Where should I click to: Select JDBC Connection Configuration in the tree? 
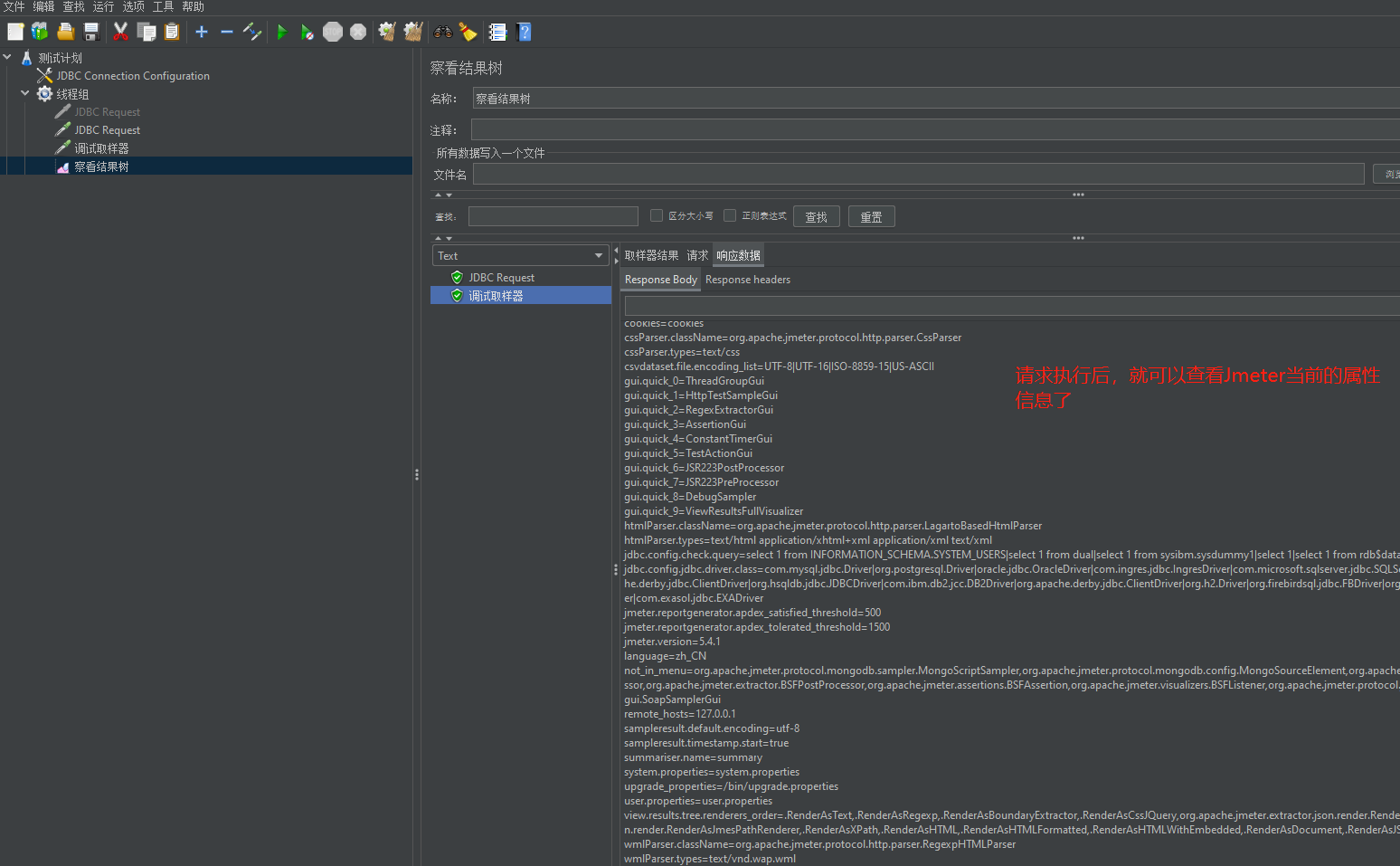click(x=133, y=76)
